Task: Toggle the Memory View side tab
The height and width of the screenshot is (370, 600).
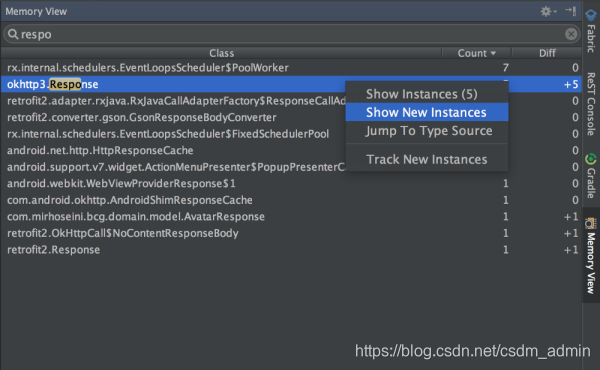Action: [591, 255]
